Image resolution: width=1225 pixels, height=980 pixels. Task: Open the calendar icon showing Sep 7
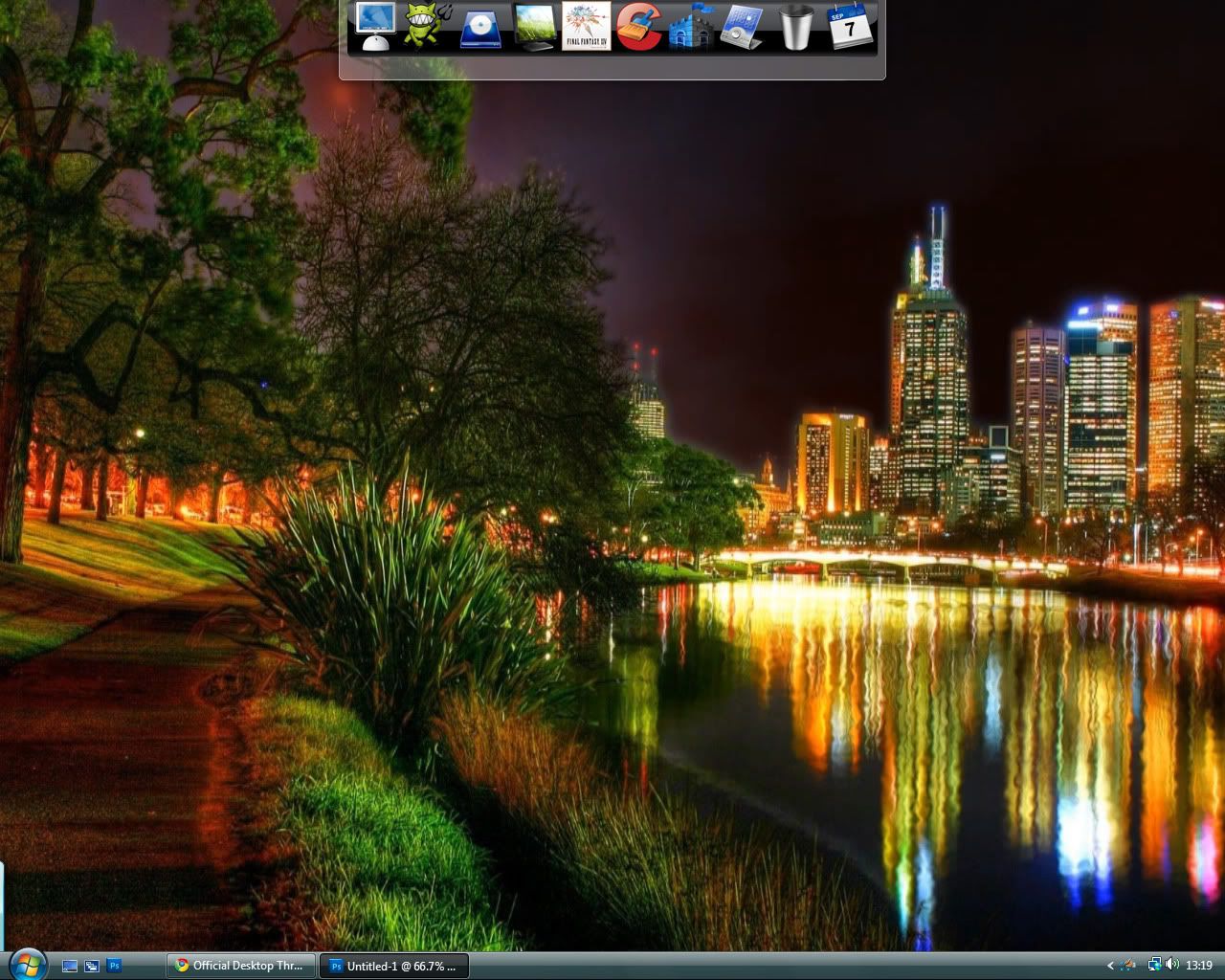click(850, 26)
